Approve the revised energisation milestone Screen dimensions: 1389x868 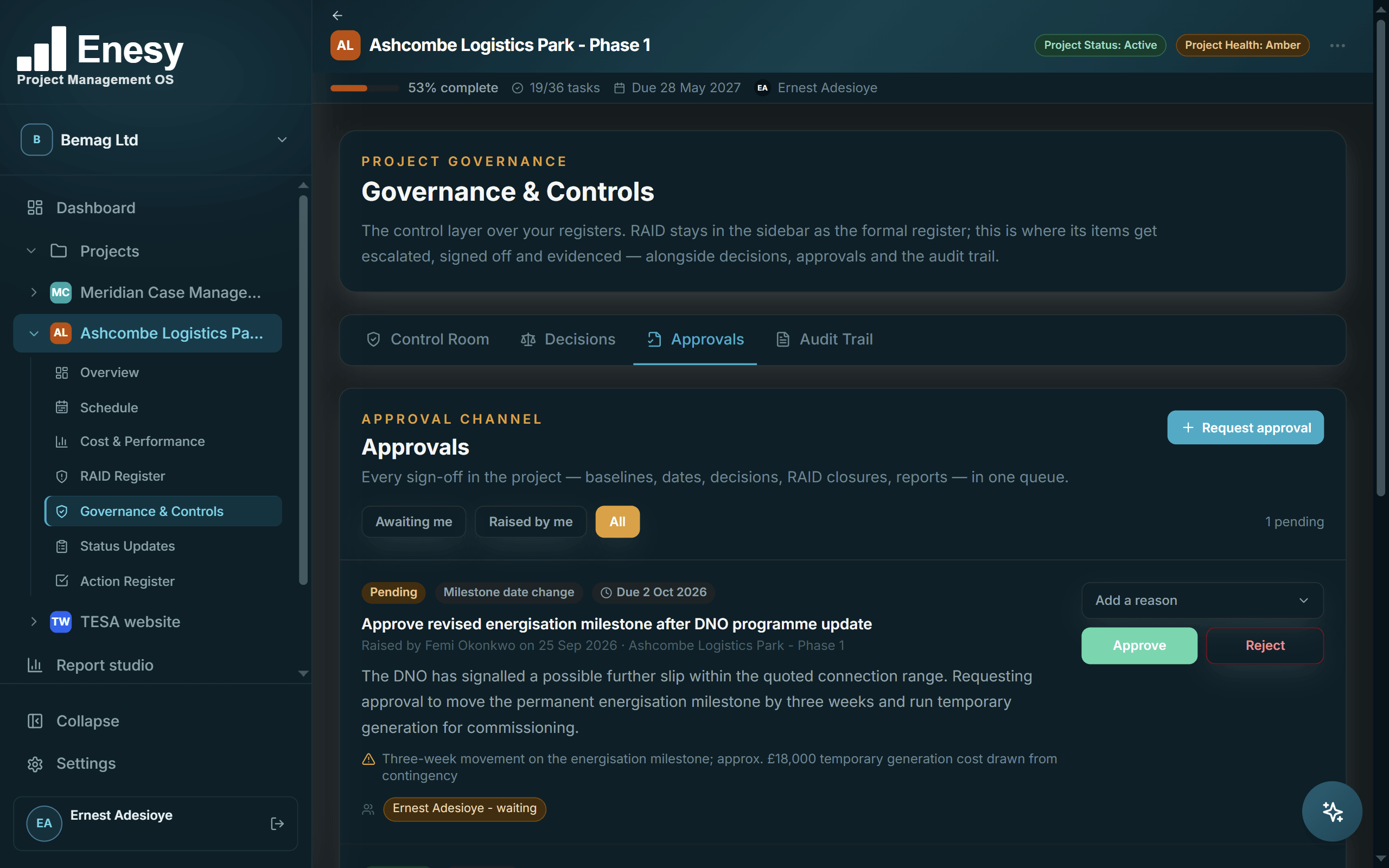(1139, 646)
